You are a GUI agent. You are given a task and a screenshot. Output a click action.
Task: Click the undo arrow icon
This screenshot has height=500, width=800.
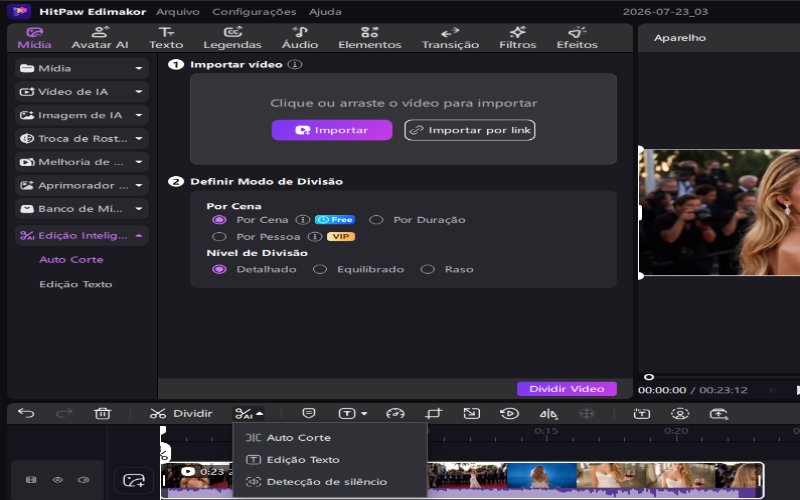tap(26, 413)
